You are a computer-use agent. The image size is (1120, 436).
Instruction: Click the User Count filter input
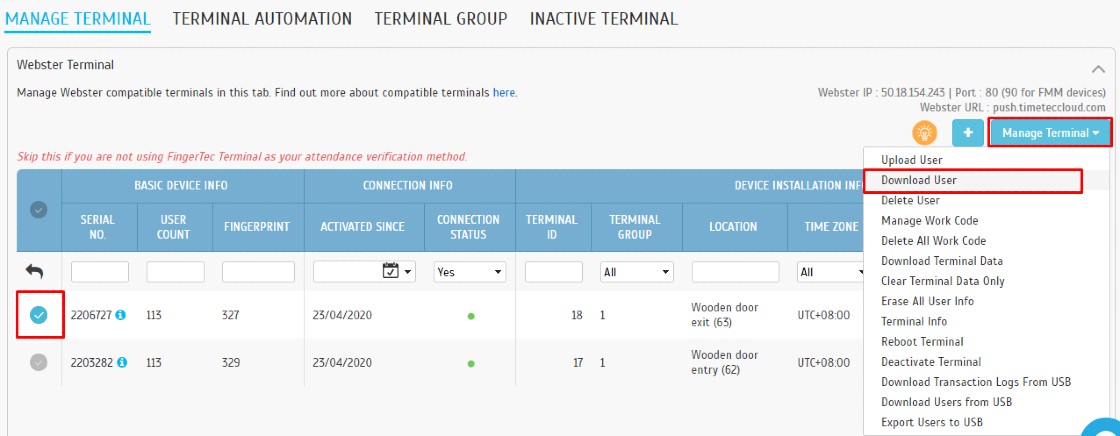[176, 272]
